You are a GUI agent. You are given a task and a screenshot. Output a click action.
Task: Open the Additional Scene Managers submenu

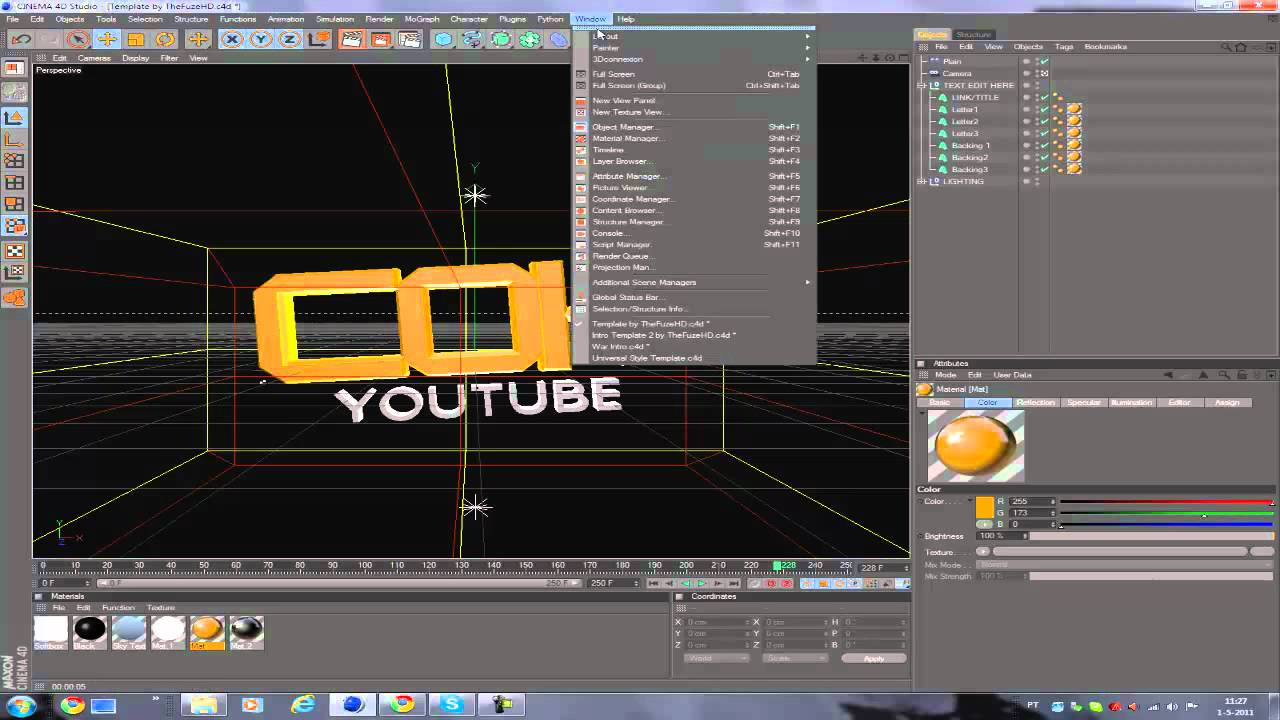pos(695,282)
